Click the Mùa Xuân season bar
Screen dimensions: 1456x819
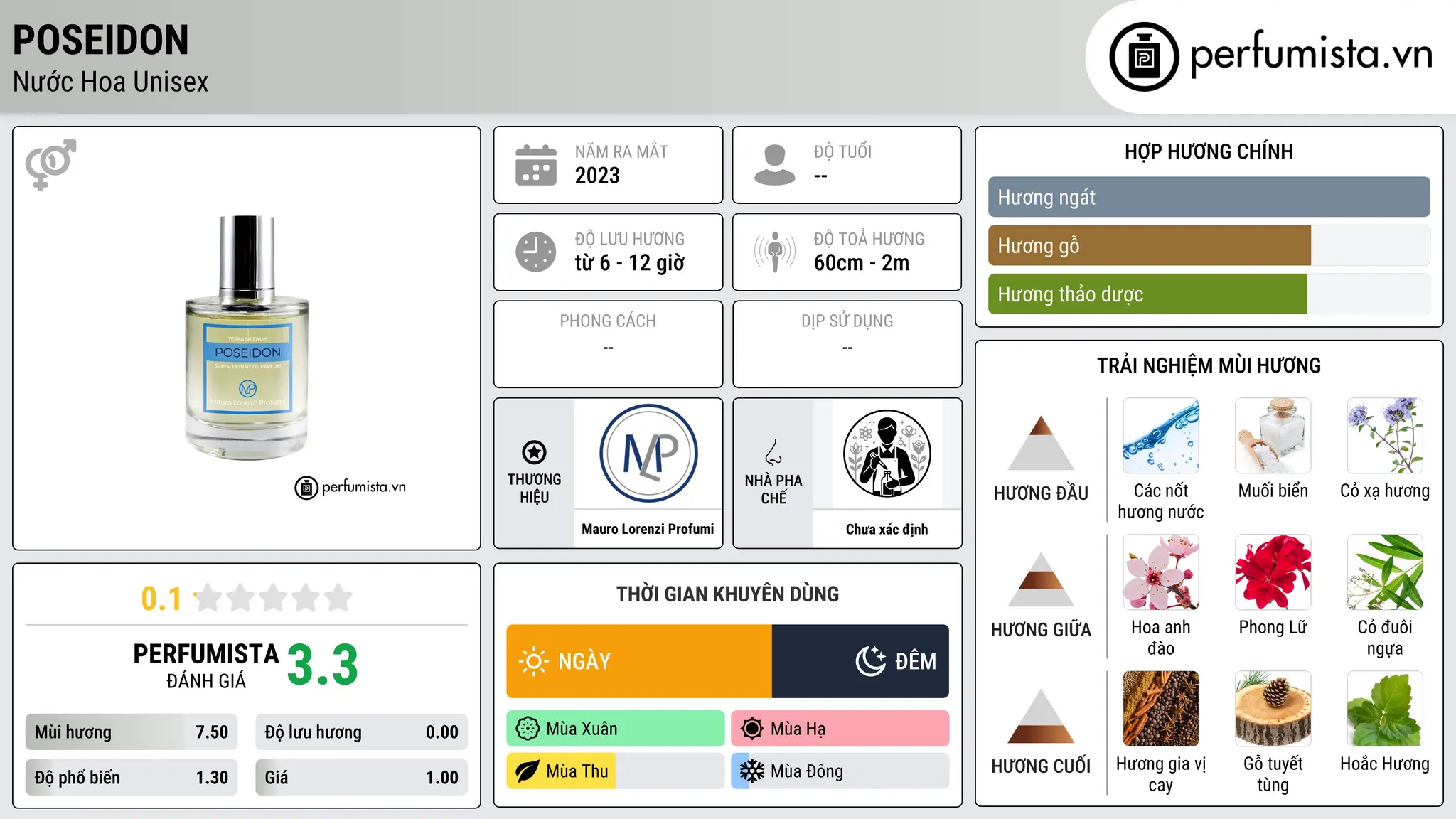616,729
